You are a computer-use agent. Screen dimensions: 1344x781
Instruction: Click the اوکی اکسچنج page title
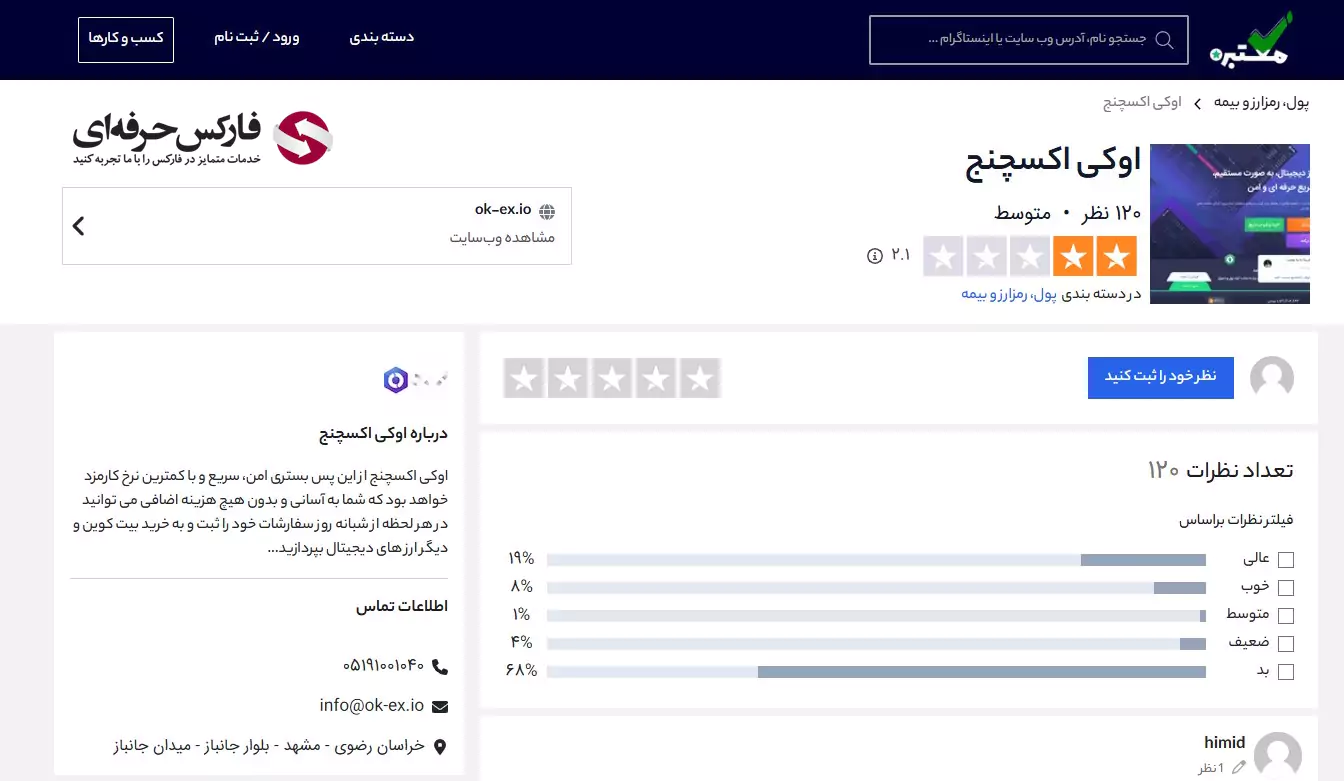click(x=1053, y=163)
